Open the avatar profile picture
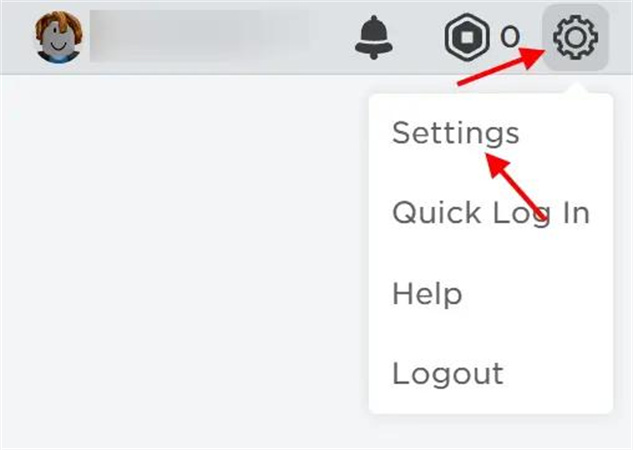Image resolution: width=633 pixels, height=450 pixels. tap(59, 37)
